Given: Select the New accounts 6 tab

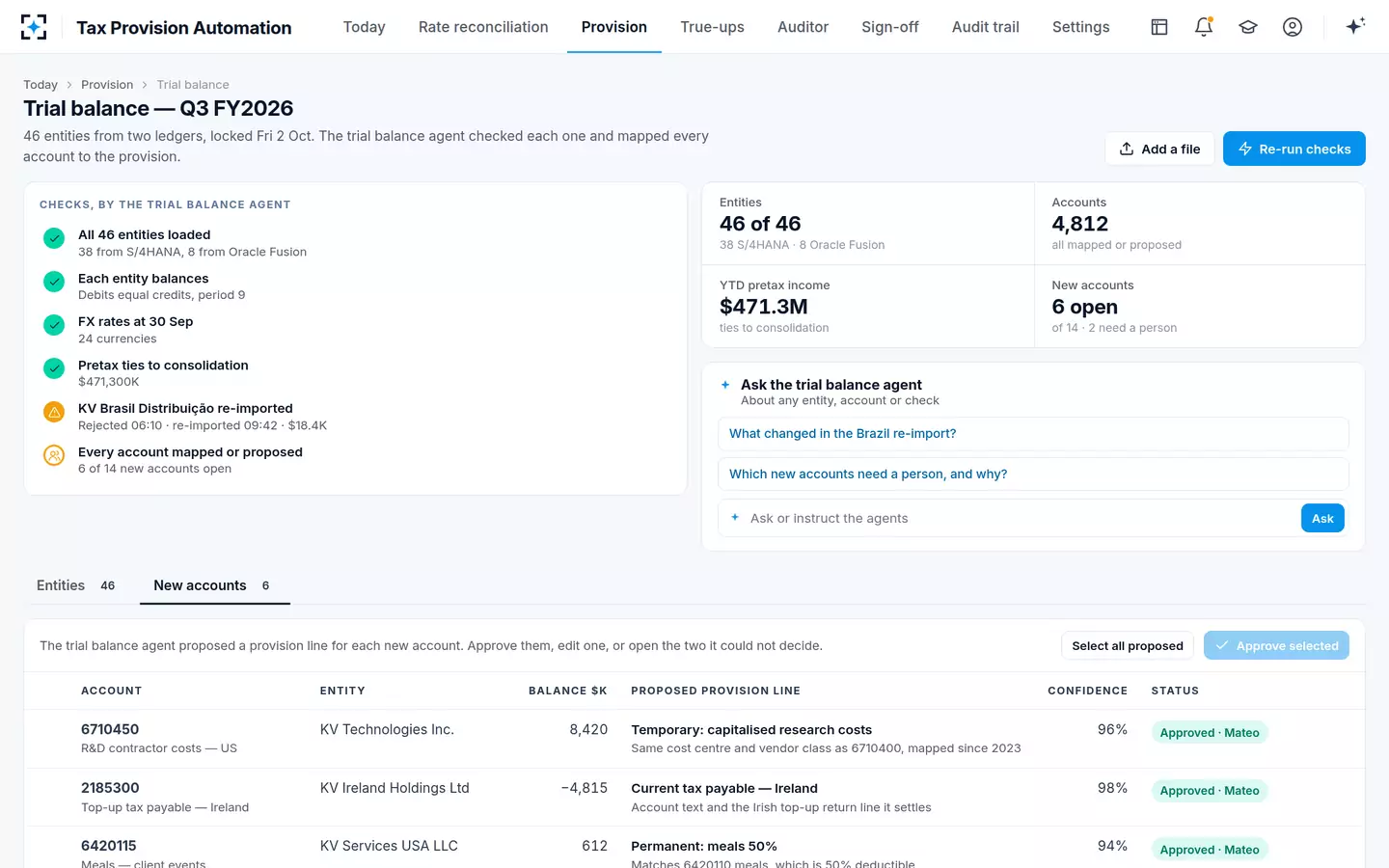Looking at the screenshot, I should [215, 585].
